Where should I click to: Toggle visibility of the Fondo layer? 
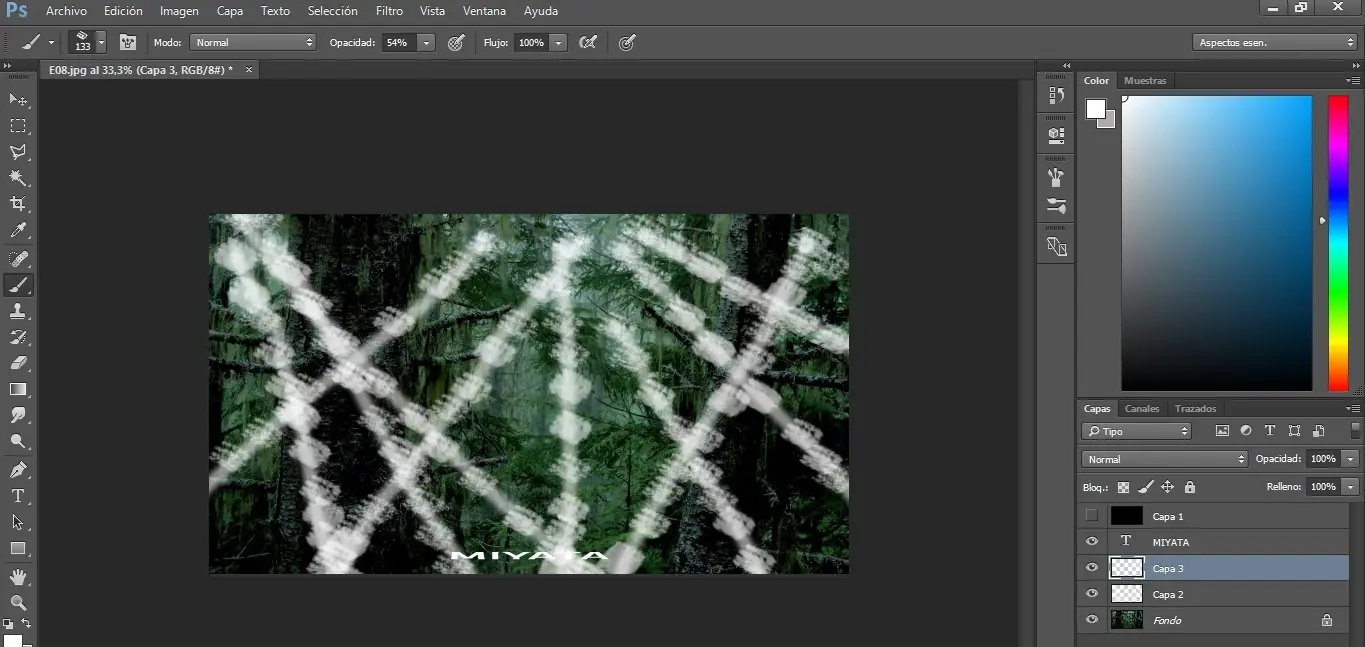point(1092,620)
